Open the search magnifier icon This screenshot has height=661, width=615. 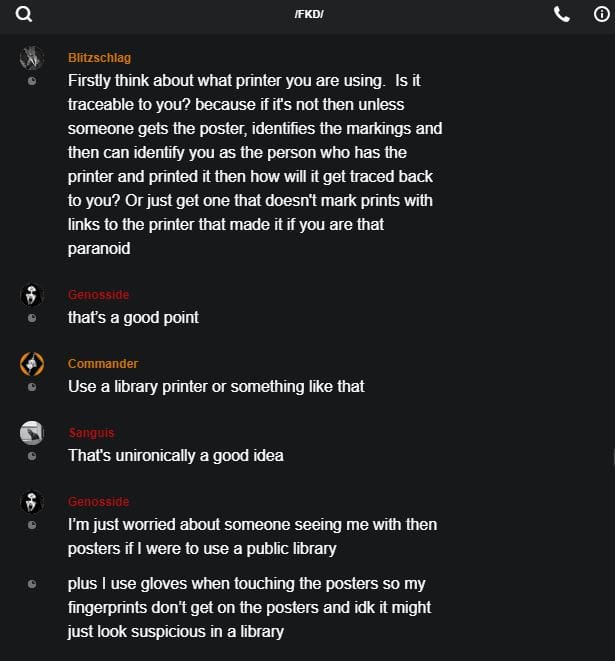24,14
